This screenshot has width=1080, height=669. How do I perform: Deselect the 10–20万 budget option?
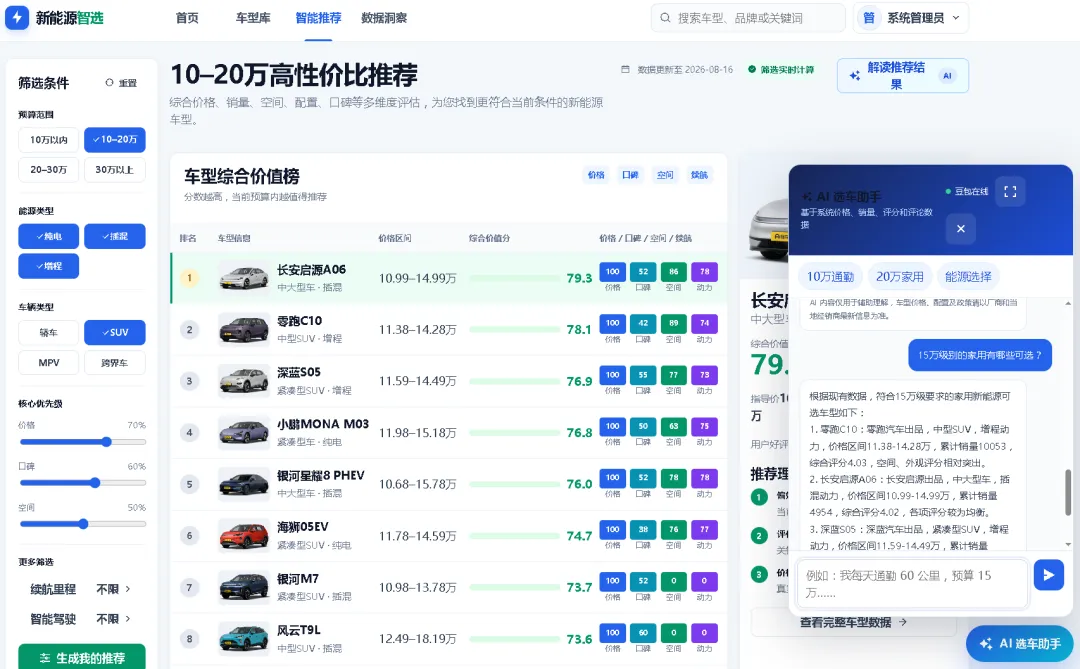pyautogui.click(x=115, y=139)
